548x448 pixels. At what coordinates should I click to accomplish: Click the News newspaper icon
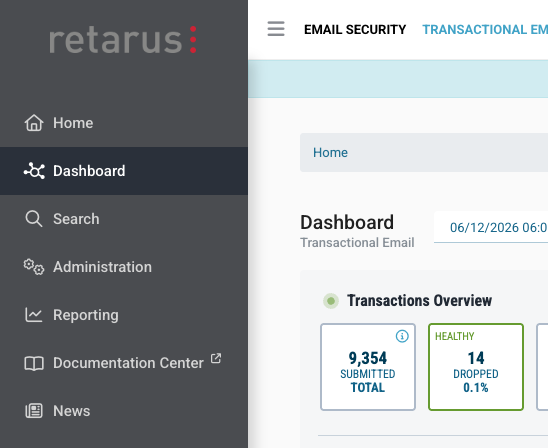click(x=34, y=411)
